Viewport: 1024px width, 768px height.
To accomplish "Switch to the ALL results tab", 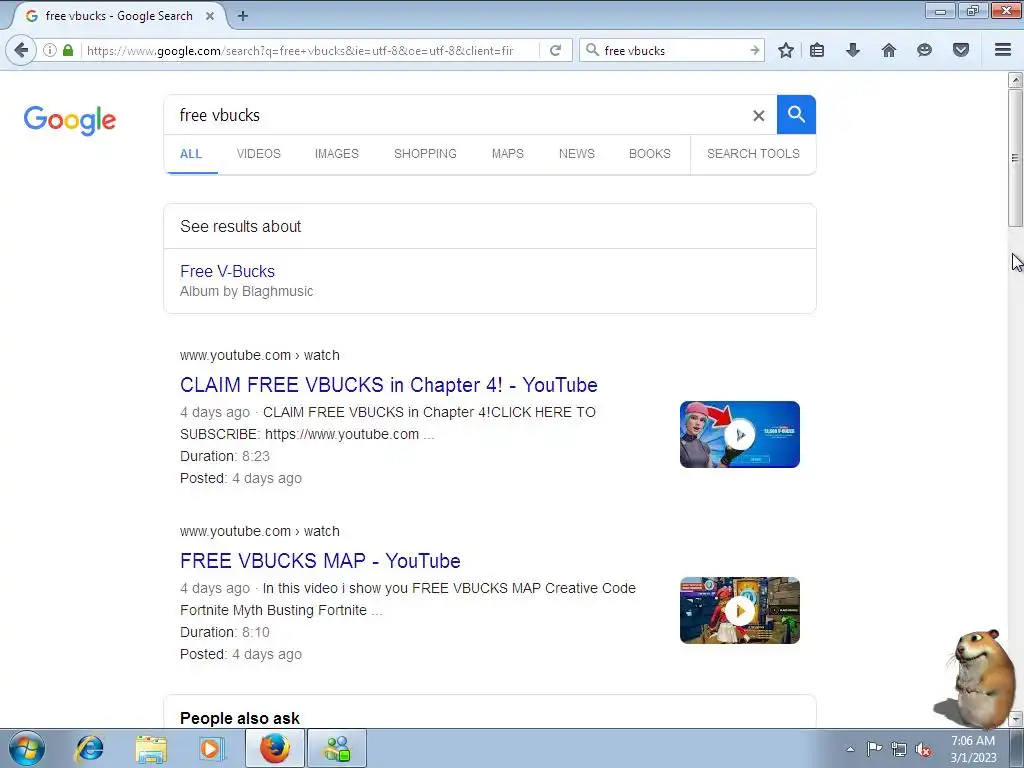I will click(x=191, y=154).
